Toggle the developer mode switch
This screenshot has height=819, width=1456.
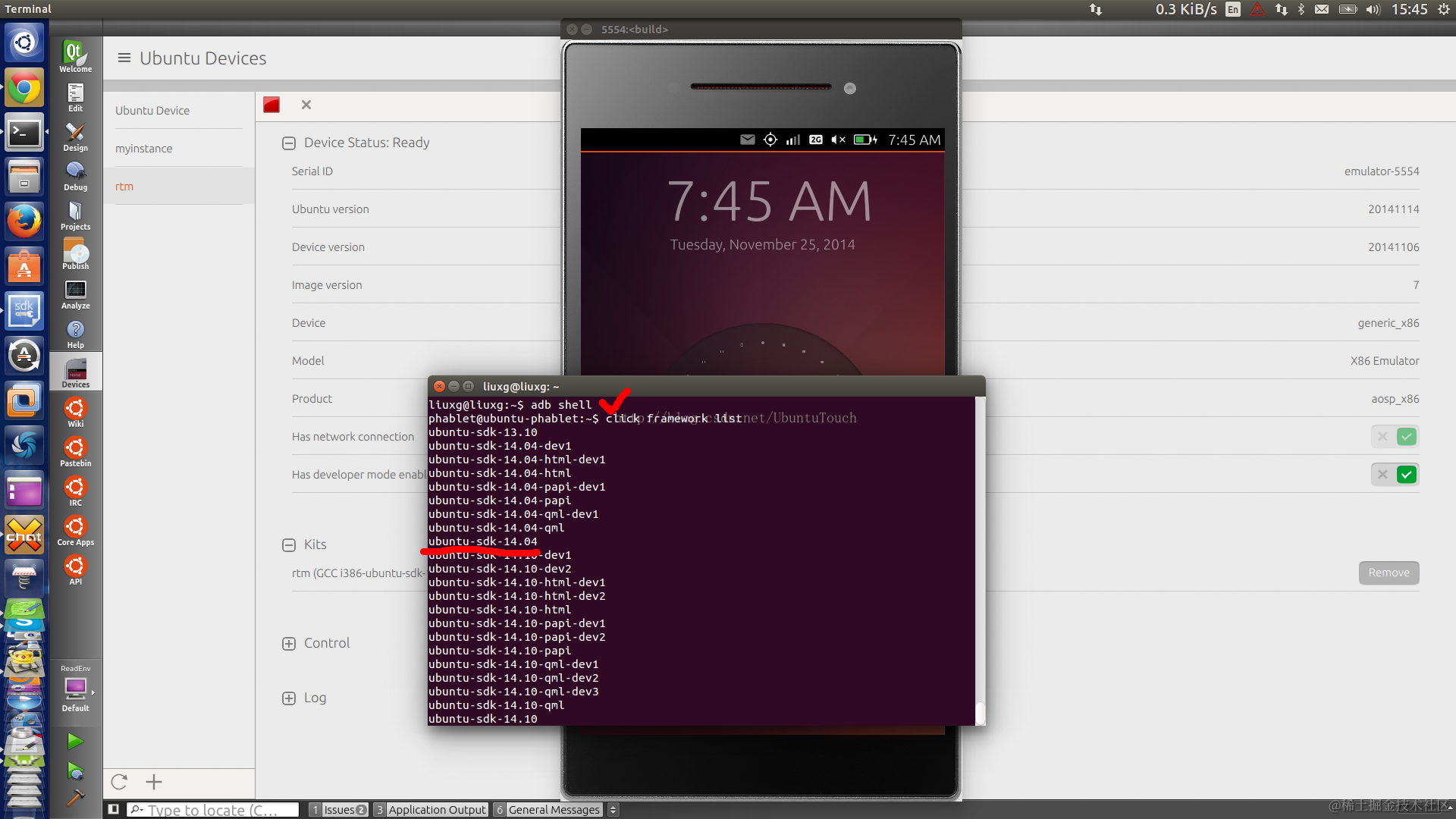(x=1395, y=475)
